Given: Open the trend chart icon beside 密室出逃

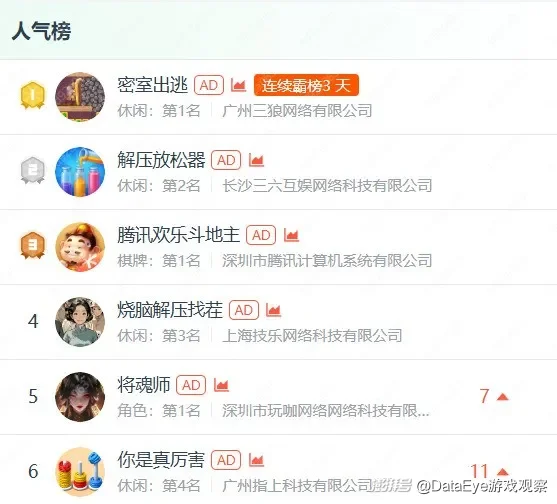Looking at the screenshot, I should (238, 85).
